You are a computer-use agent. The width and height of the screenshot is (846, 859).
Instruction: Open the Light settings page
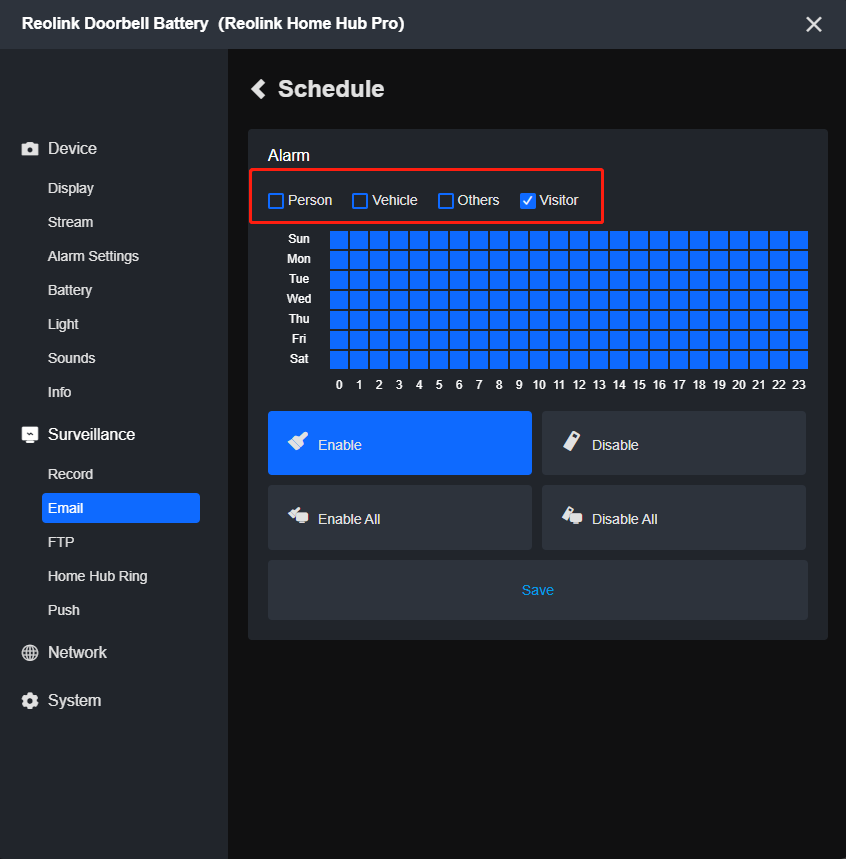[x=63, y=324]
